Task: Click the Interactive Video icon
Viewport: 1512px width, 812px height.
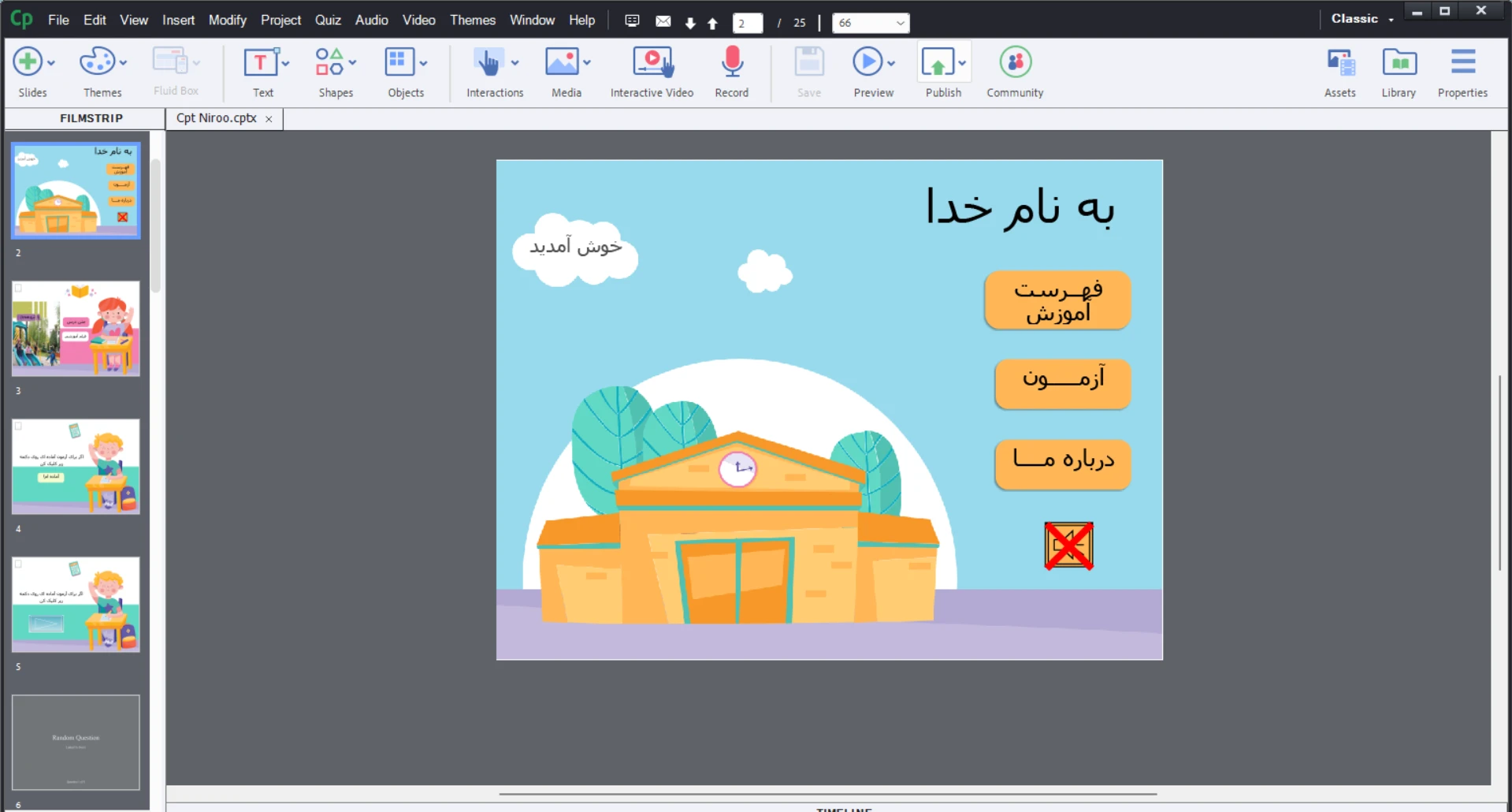Action: tap(652, 62)
